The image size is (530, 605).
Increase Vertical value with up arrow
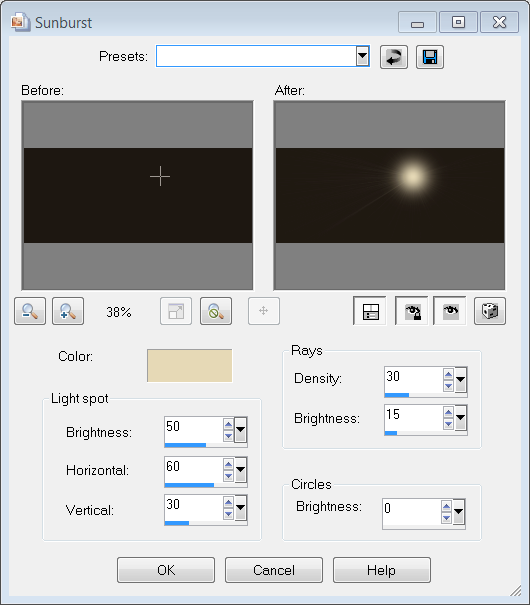pyautogui.click(x=228, y=502)
